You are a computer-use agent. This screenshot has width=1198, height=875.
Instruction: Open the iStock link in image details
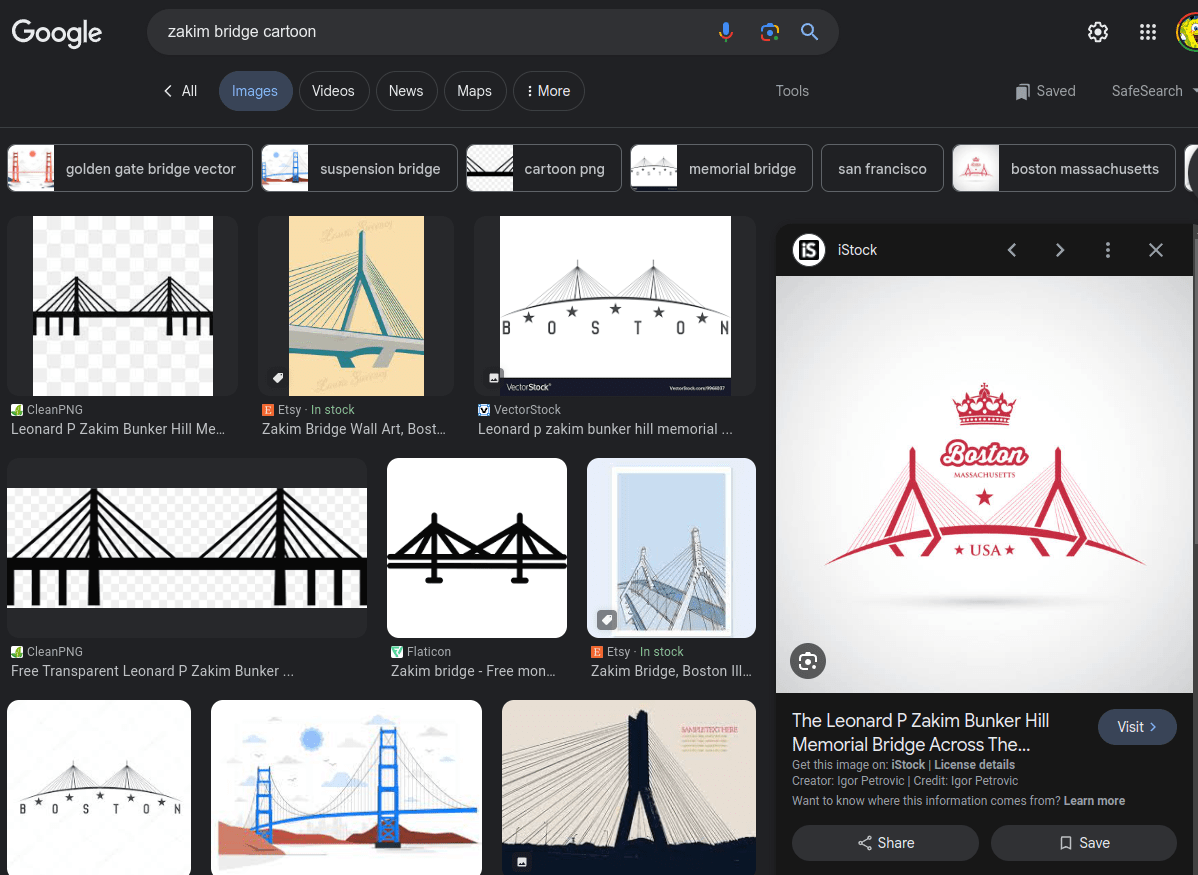(908, 765)
